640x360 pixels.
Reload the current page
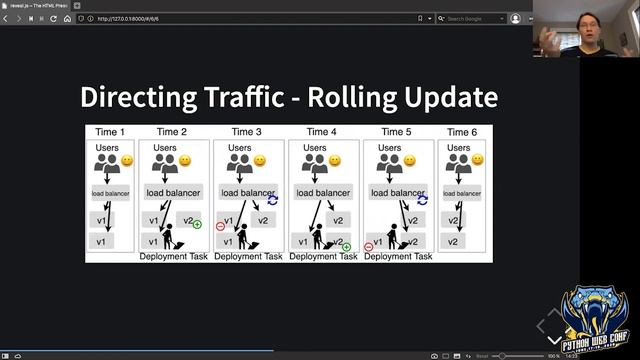[53, 19]
